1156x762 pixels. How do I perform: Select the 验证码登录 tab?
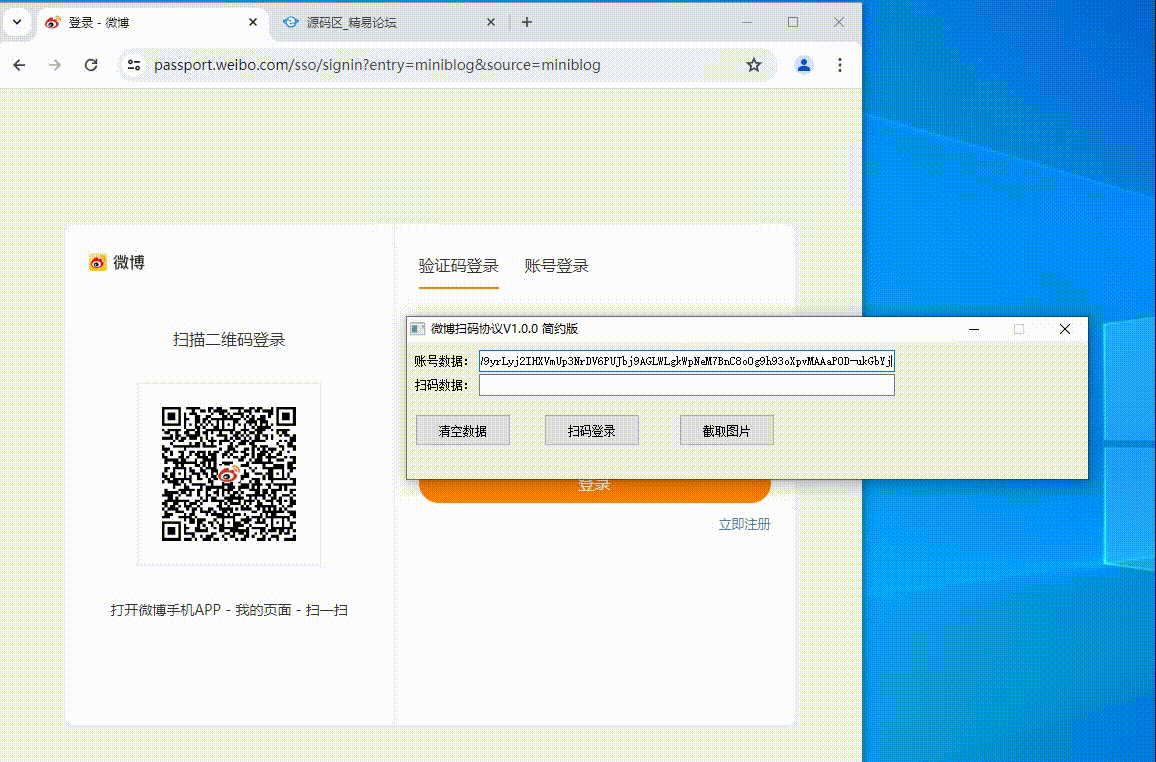(459, 266)
